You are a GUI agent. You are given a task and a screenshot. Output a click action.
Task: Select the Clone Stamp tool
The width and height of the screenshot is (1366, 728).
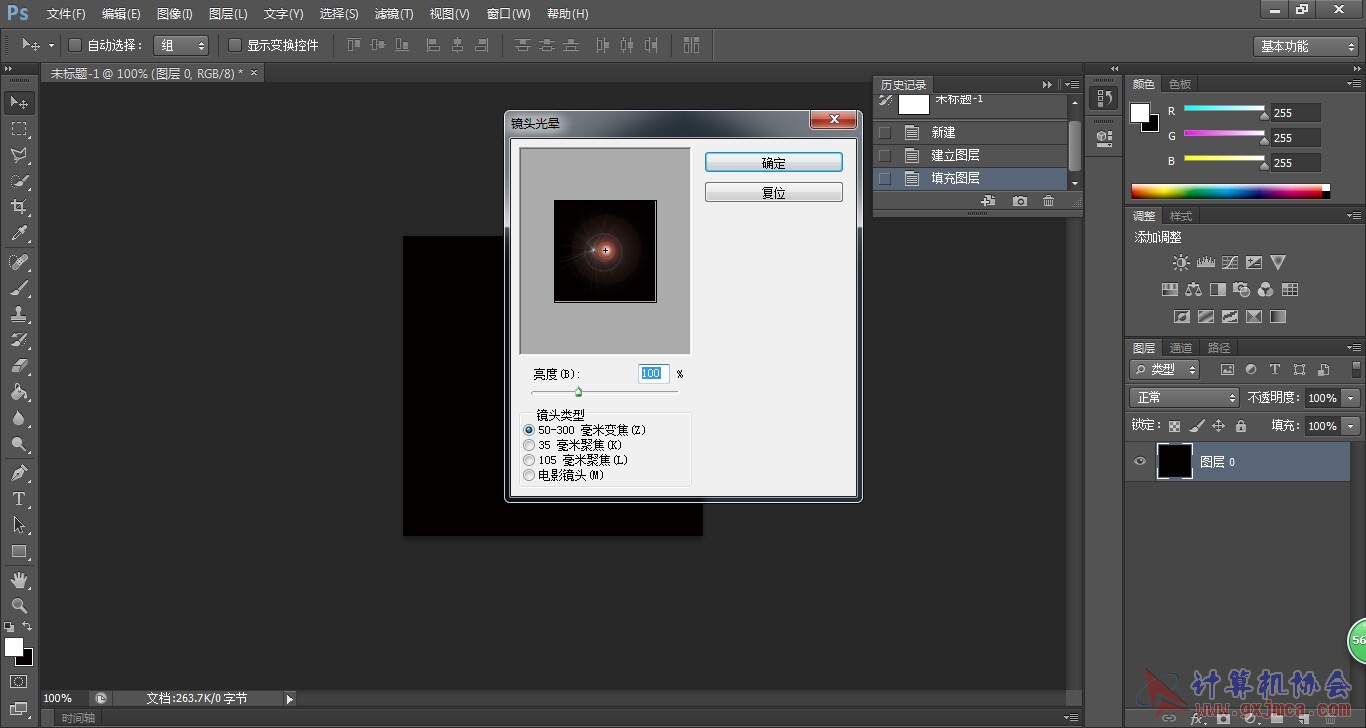[19, 314]
